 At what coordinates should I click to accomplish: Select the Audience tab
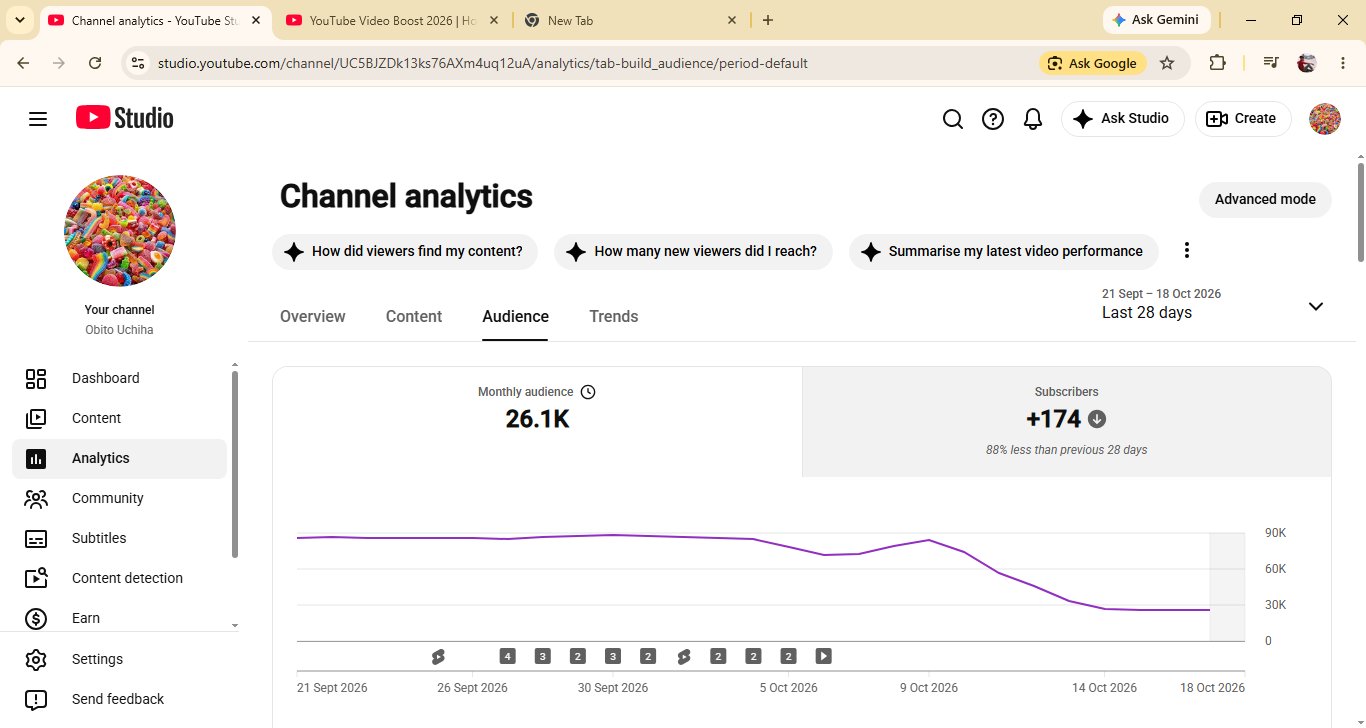click(516, 317)
